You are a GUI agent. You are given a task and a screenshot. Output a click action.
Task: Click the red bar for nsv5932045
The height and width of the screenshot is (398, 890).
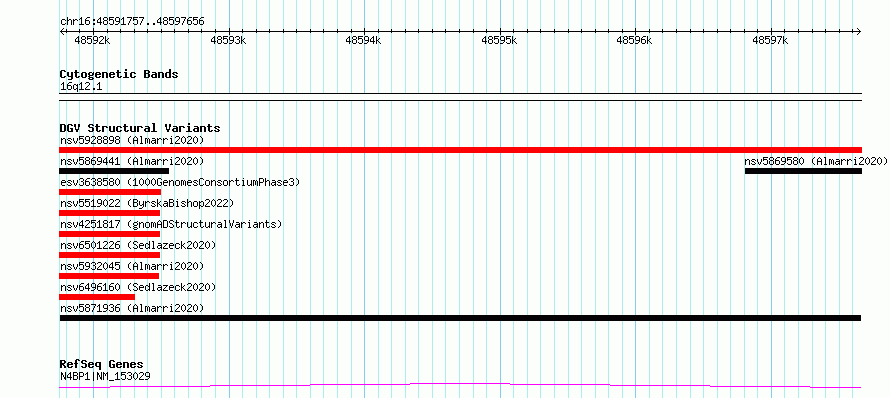tap(109, 276)
